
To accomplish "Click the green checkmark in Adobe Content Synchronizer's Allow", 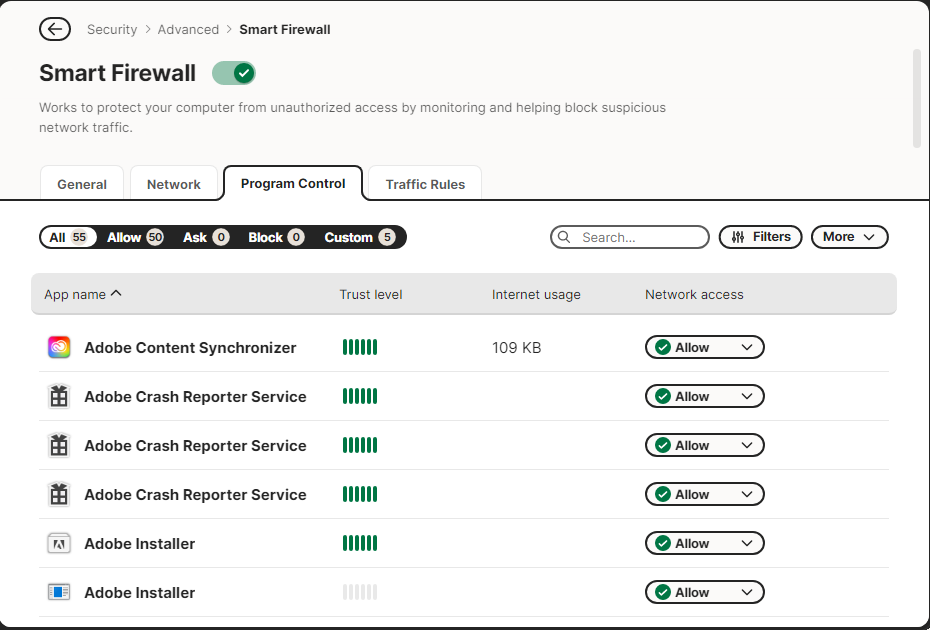I will pyautogui.click(x=662, y=348).
